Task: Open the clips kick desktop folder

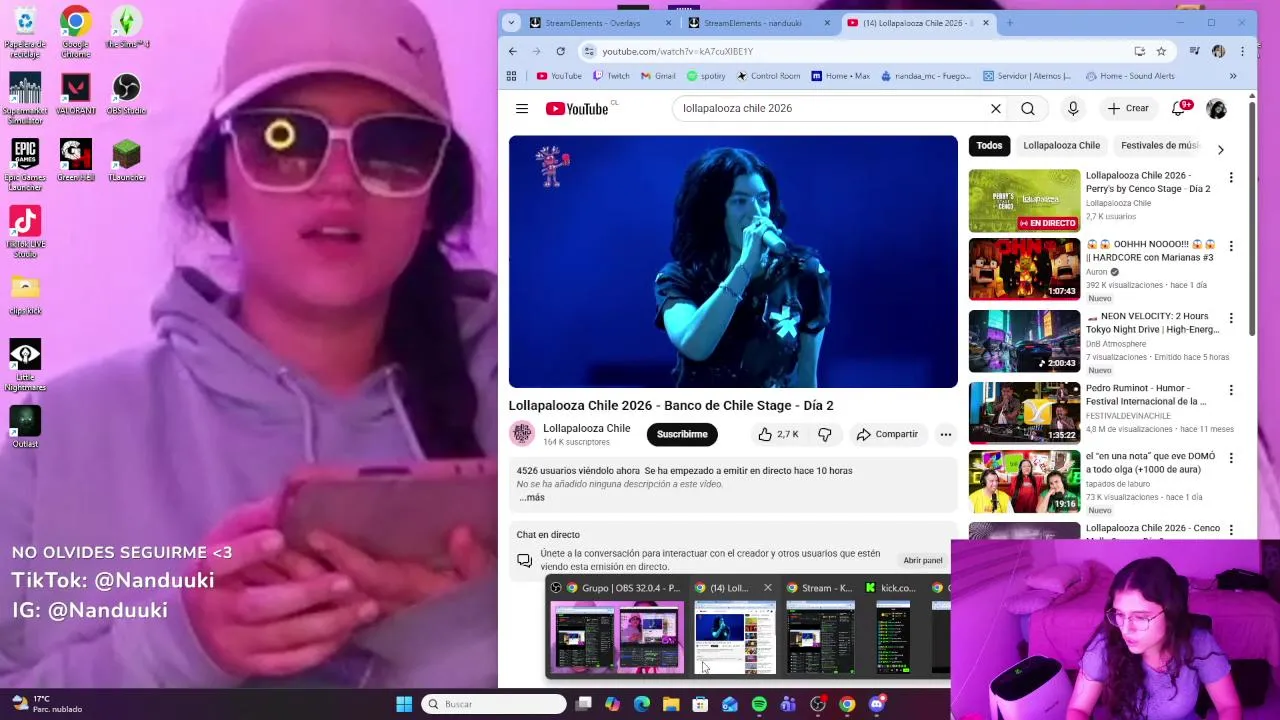Action: 25,294
